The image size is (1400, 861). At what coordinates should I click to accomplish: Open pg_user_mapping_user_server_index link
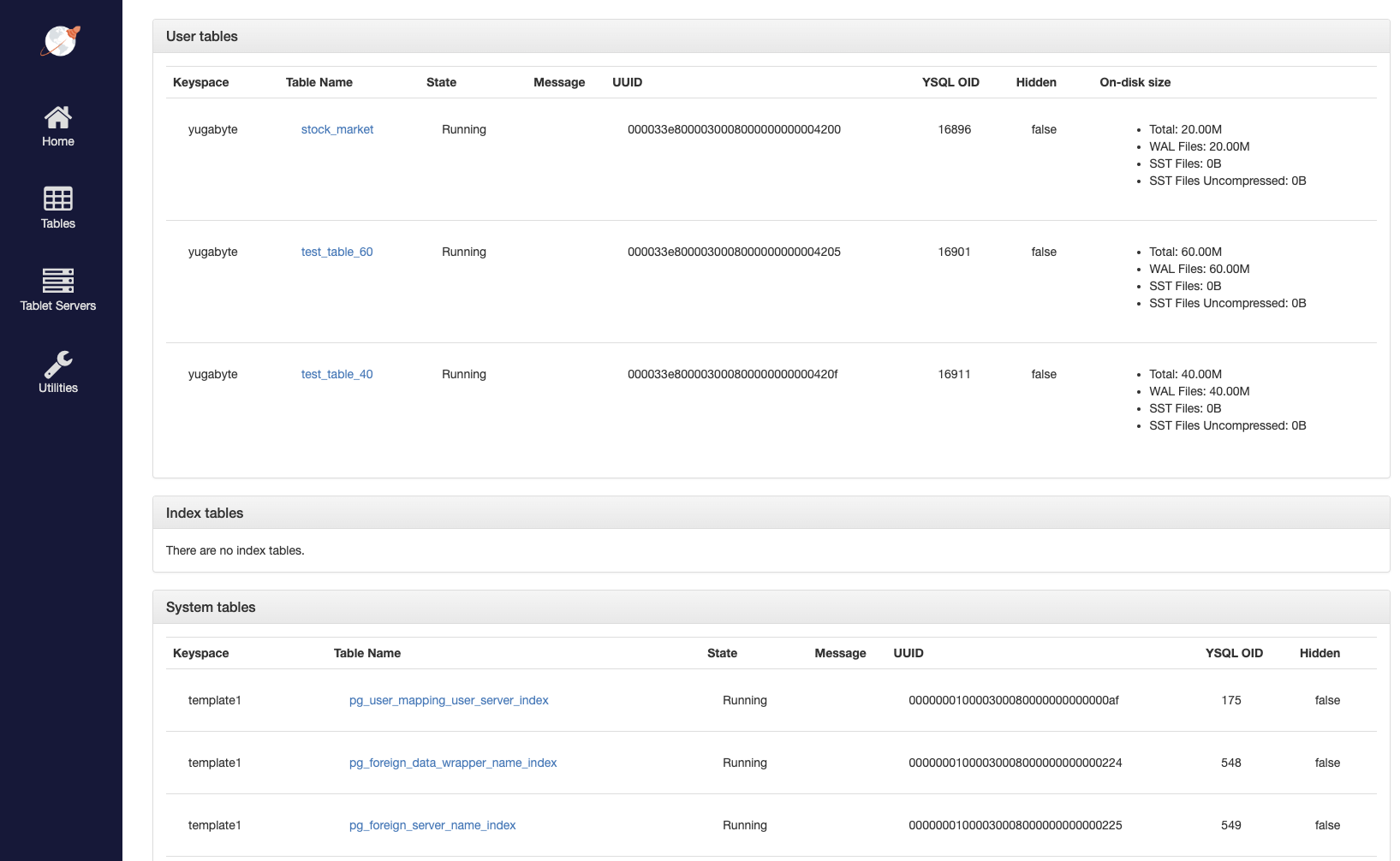pyautogui.click(x=449, y=701)
